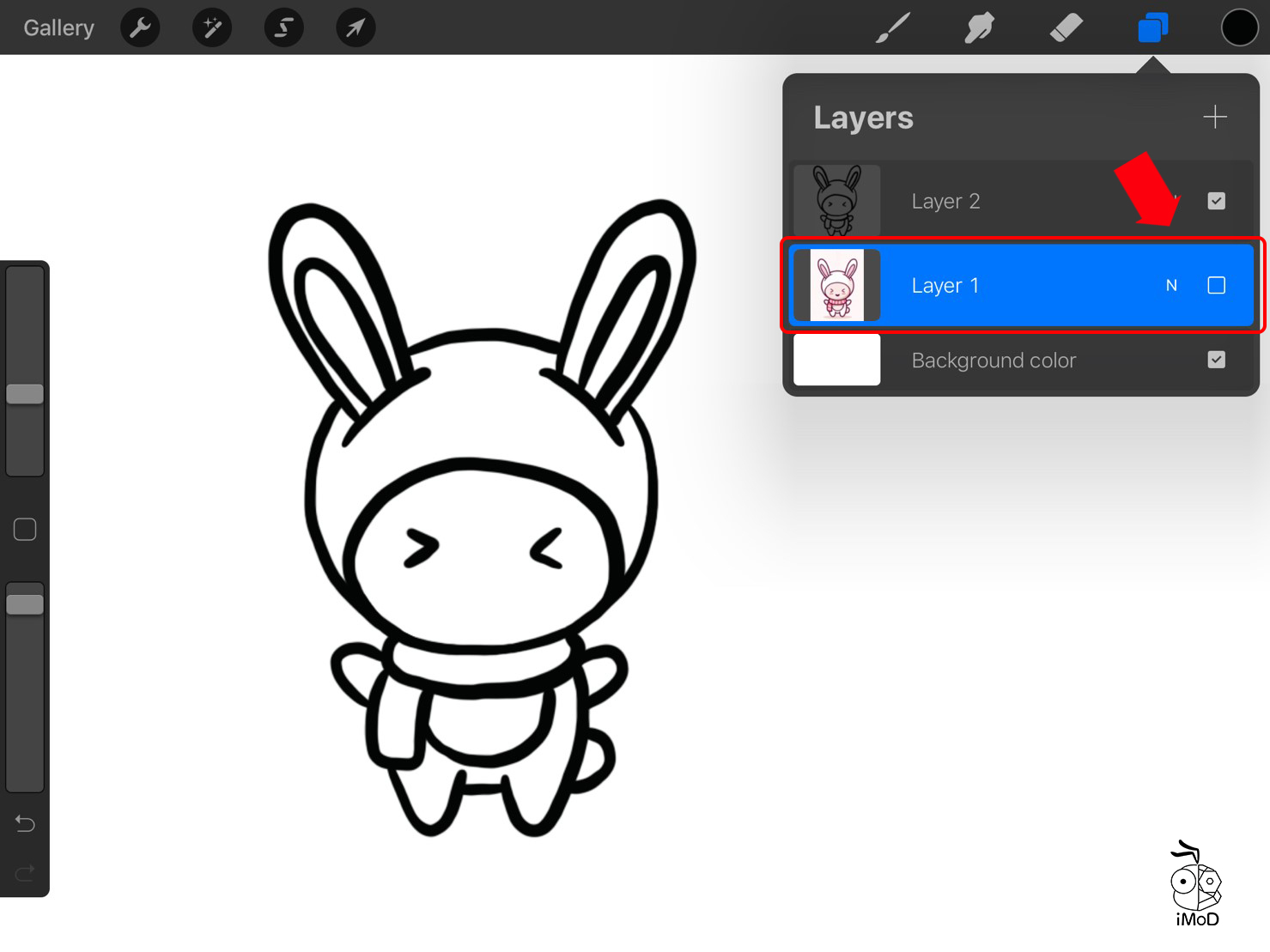
Task: Select the Brush tool
Action: click(893, 28)
